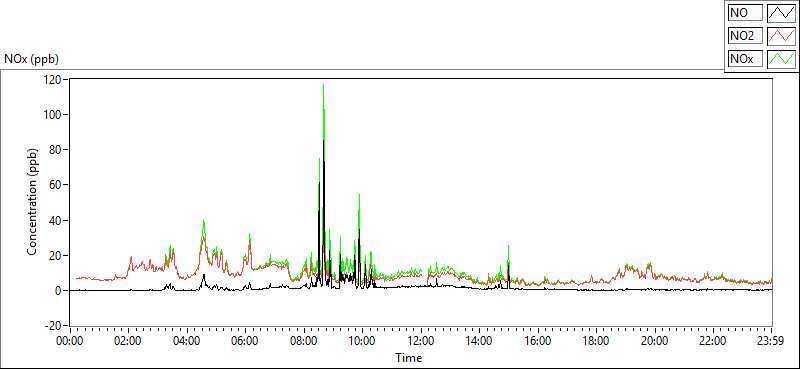The height and width of the screenshot is (369, 800).
Task: Select the NO plot name in legend
Action: 745,13
